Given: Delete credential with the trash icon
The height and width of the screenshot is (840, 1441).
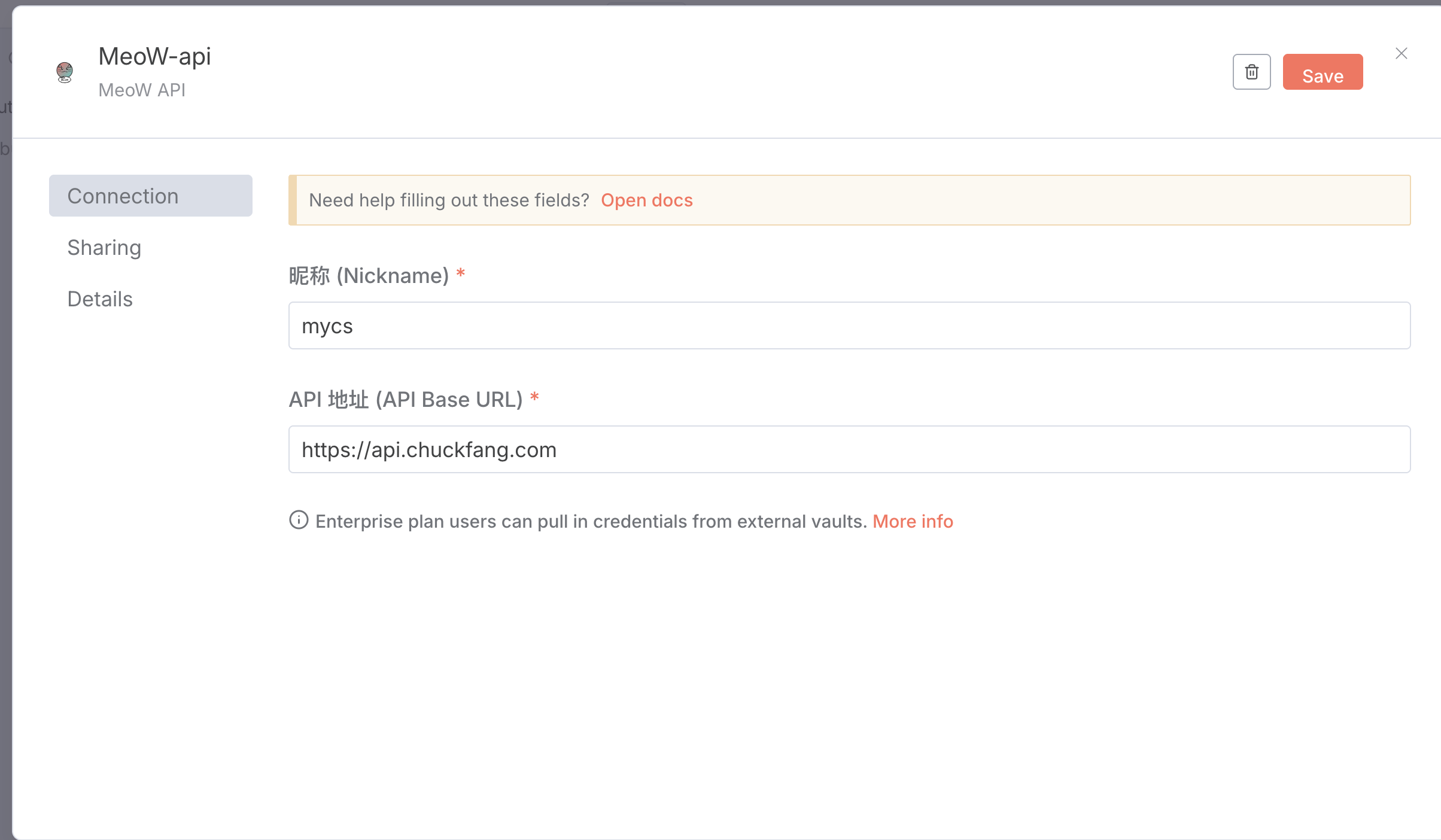Looking at the screenshot, I should (1251, 72).
